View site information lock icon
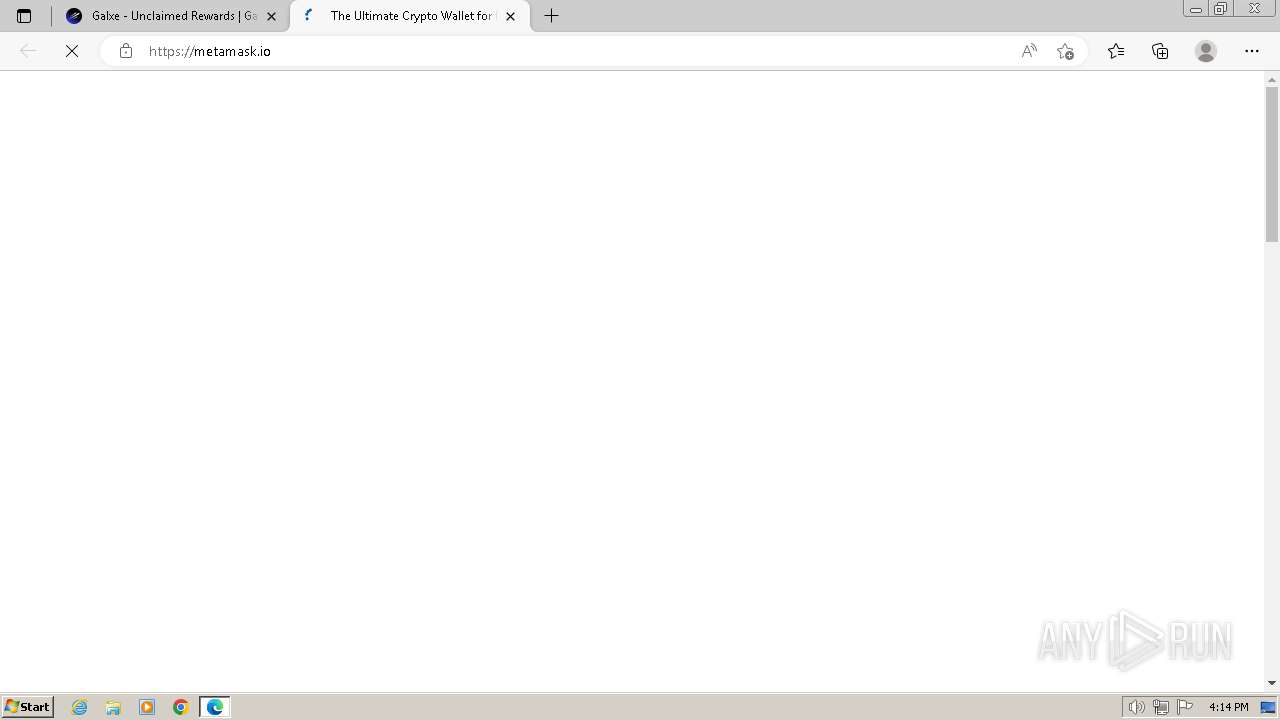 click(x=125, y=51)
